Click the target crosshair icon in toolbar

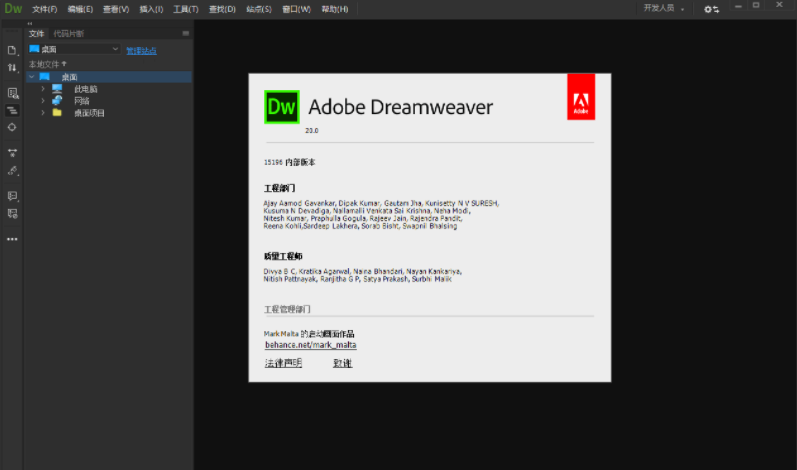coord(12,128)
